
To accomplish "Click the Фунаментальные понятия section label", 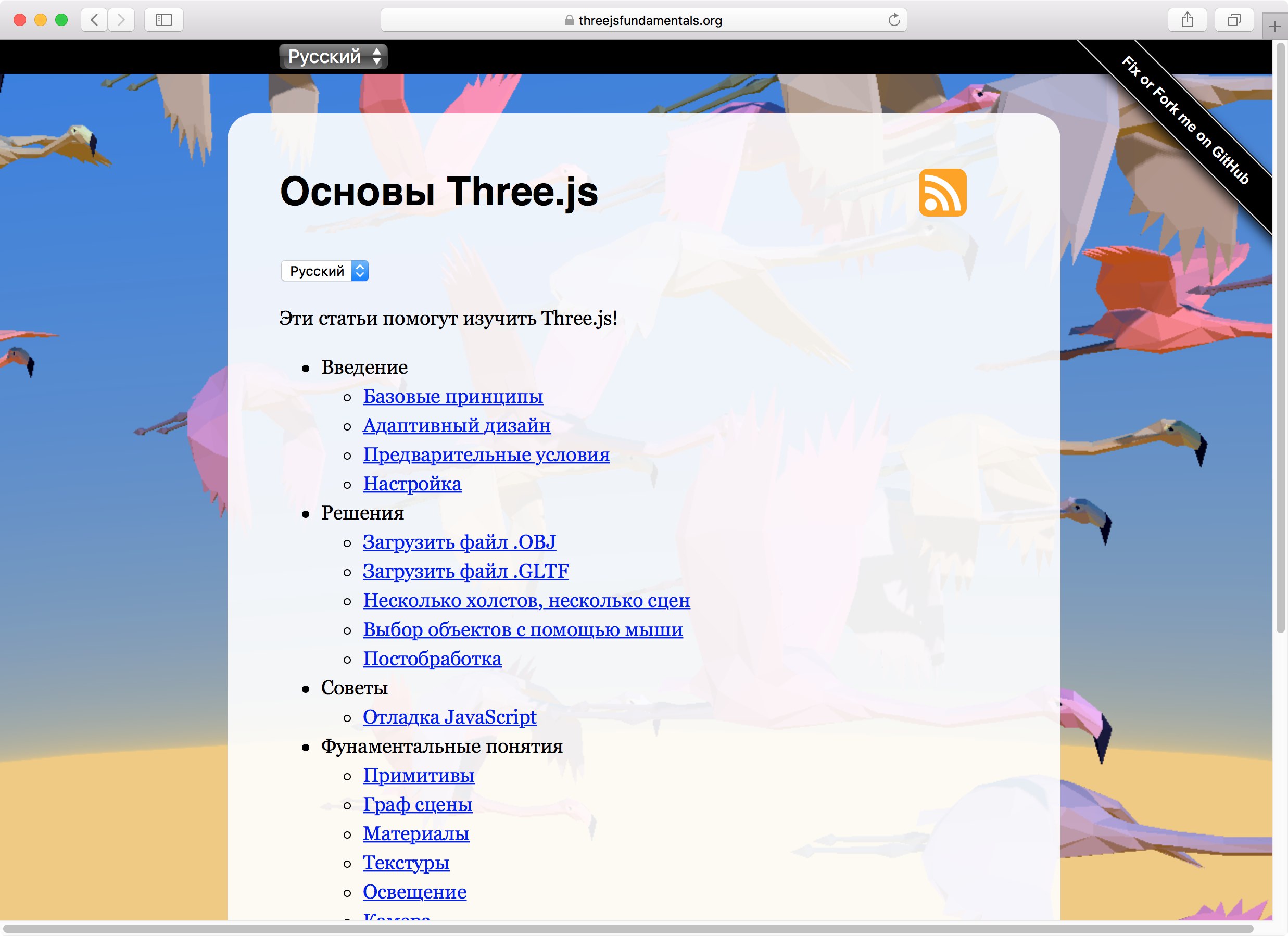I will coord(442,746).
